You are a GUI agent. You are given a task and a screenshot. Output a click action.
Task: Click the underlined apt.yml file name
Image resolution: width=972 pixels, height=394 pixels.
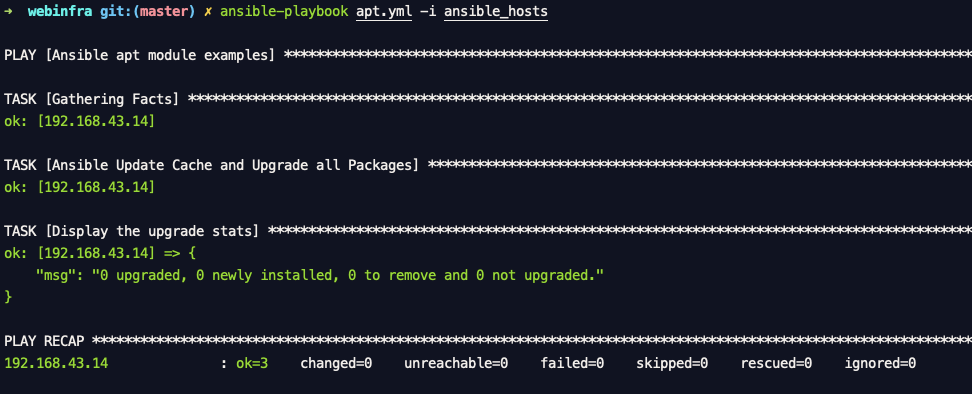pos(384,12)
